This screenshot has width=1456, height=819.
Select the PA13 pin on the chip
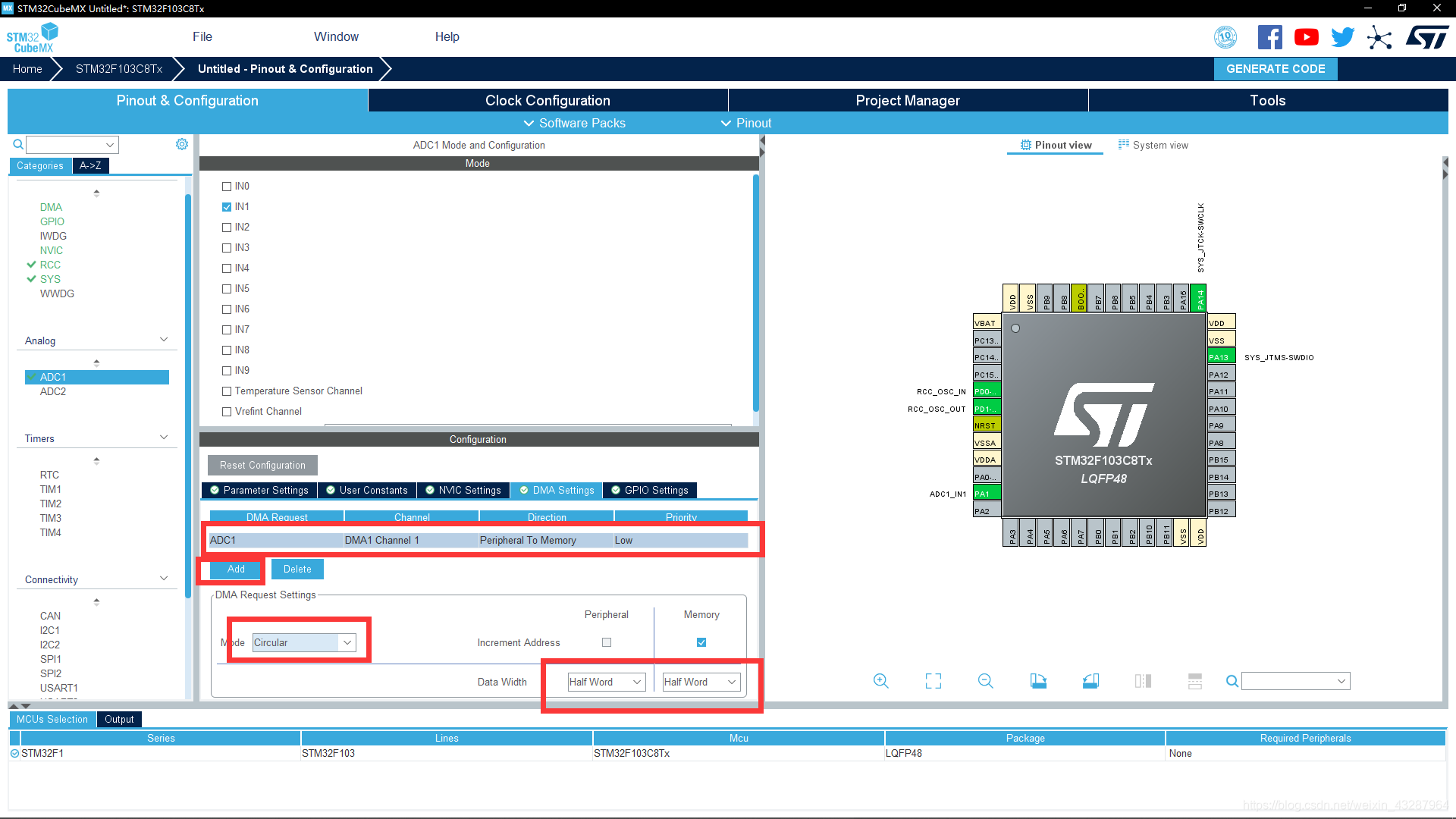pyautogui.click(x=1222, y=357)
